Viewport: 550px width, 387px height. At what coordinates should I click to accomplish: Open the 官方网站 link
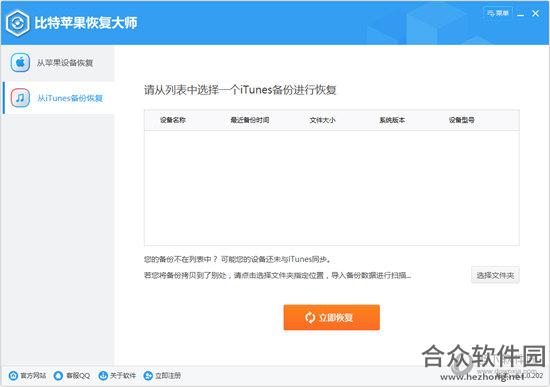27,375
